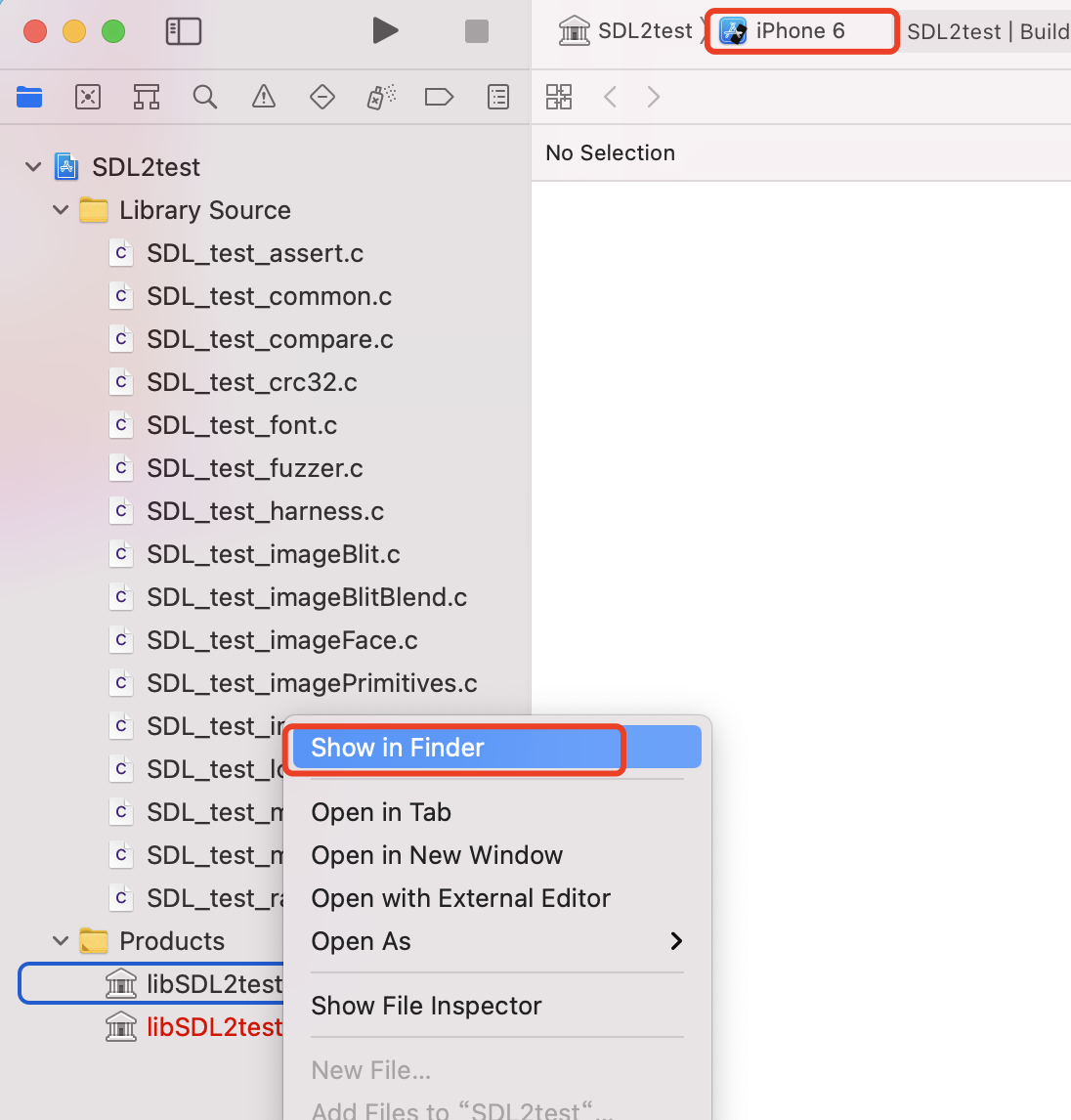Click the SDL2test | Build status text
The height and width of the screenshot is (1120, 1071).
pos(988,31)
